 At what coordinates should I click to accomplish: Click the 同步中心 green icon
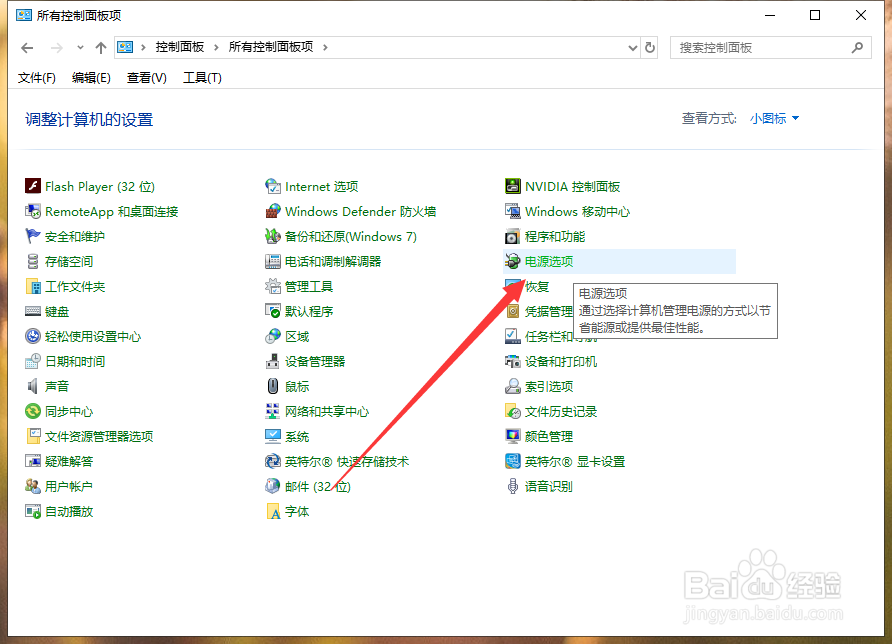(x=33, y=411)
